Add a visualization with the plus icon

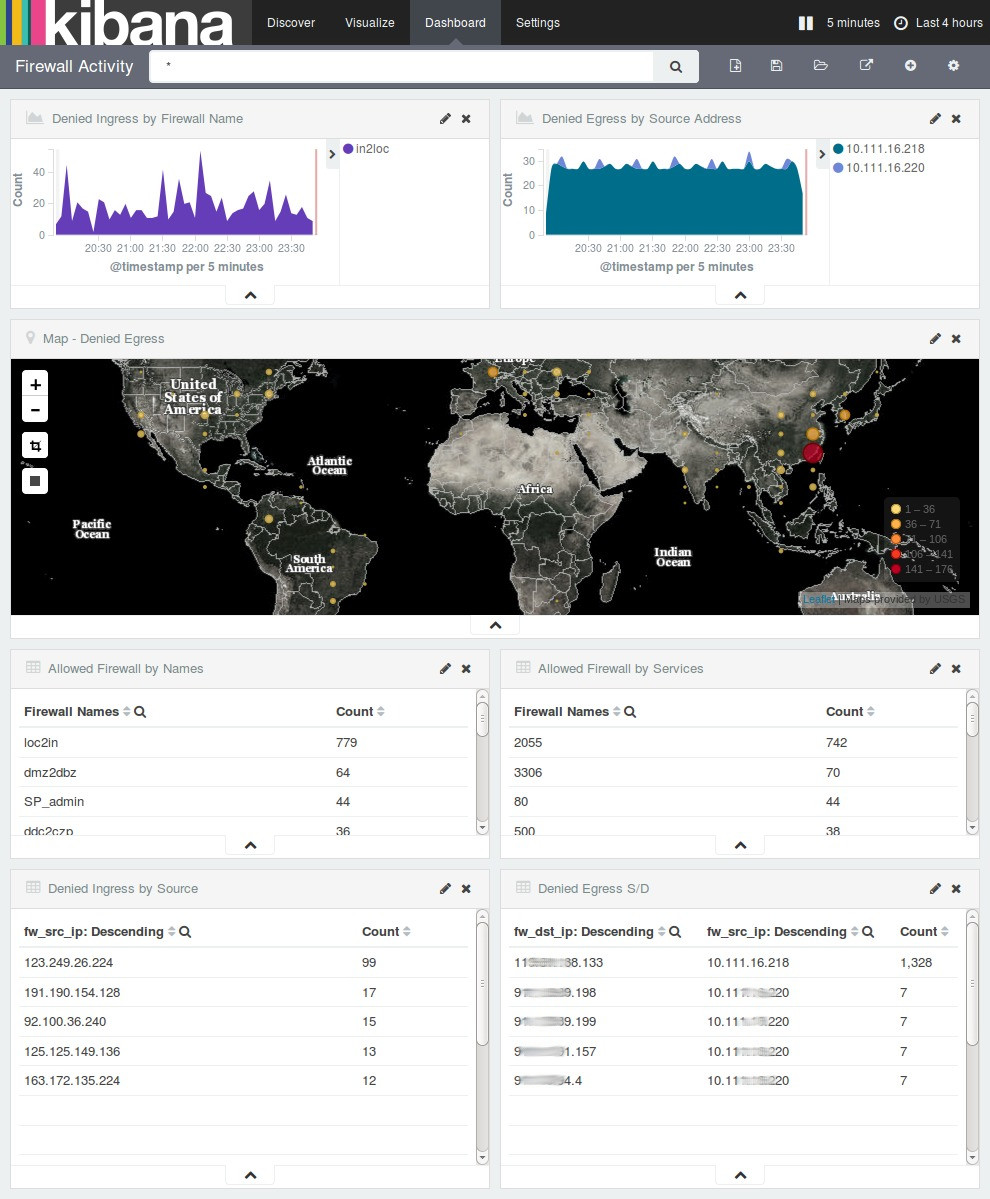(910, 66)
